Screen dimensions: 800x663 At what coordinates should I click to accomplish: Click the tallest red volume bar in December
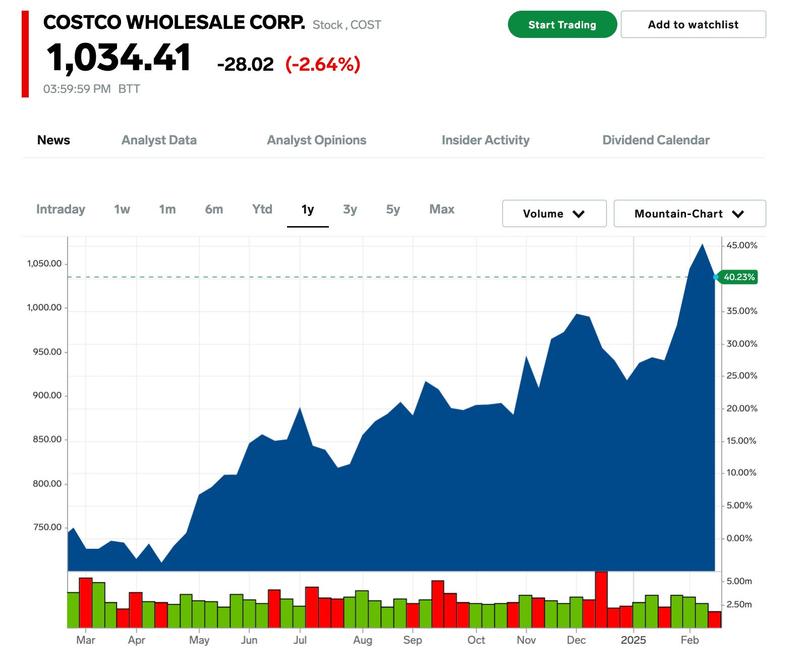601,598
